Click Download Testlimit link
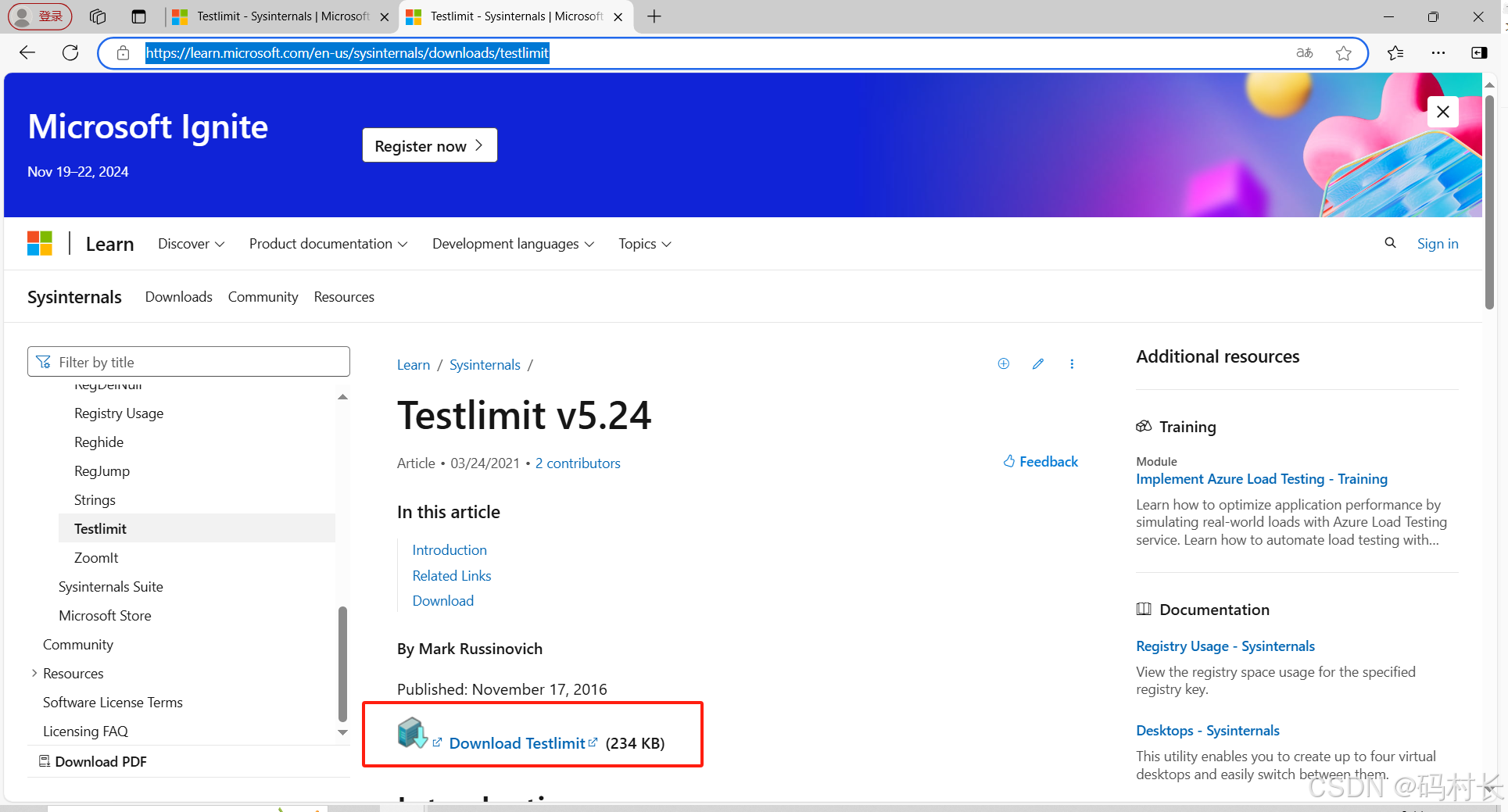The width and height of the screenshot is (1508, 812). pyautogui.click(x=517, y=743)
